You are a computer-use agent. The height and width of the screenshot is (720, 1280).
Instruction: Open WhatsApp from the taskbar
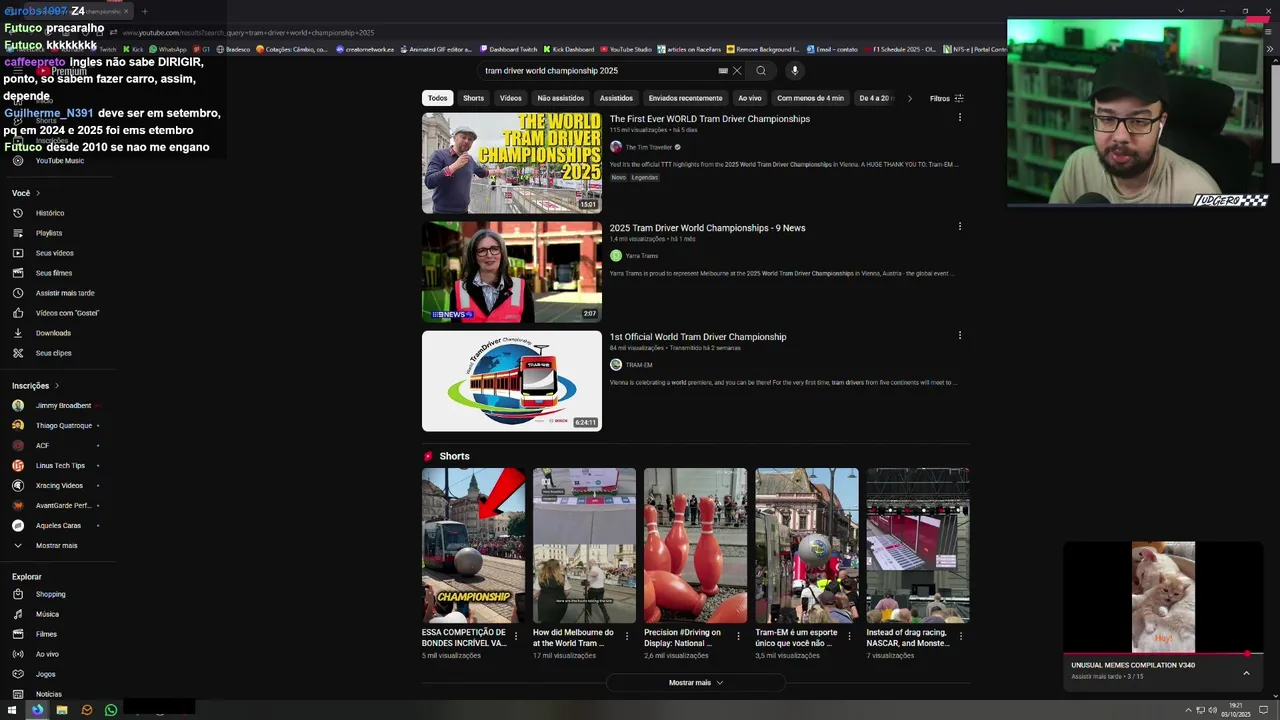(x=111, y=710)
